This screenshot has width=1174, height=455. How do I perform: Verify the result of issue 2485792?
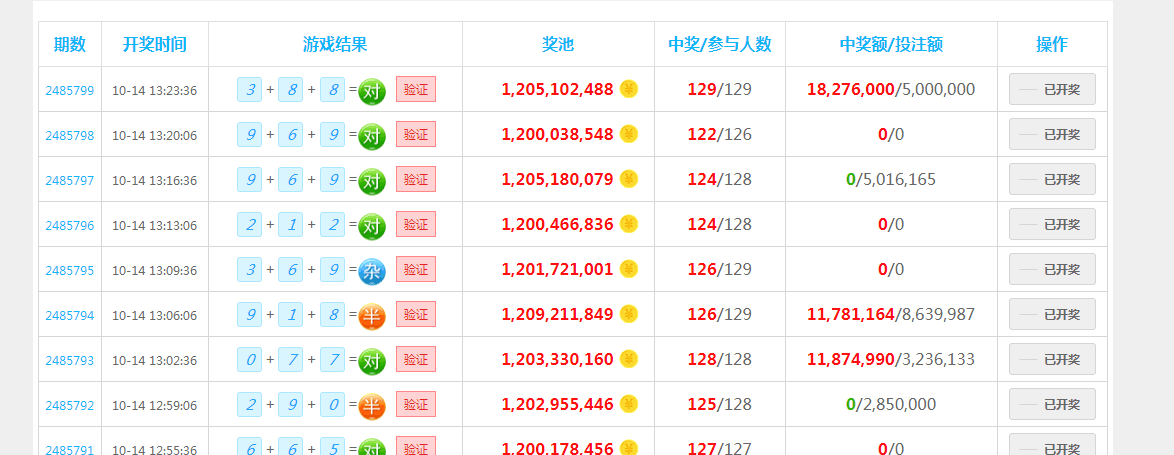pos(415,404)
